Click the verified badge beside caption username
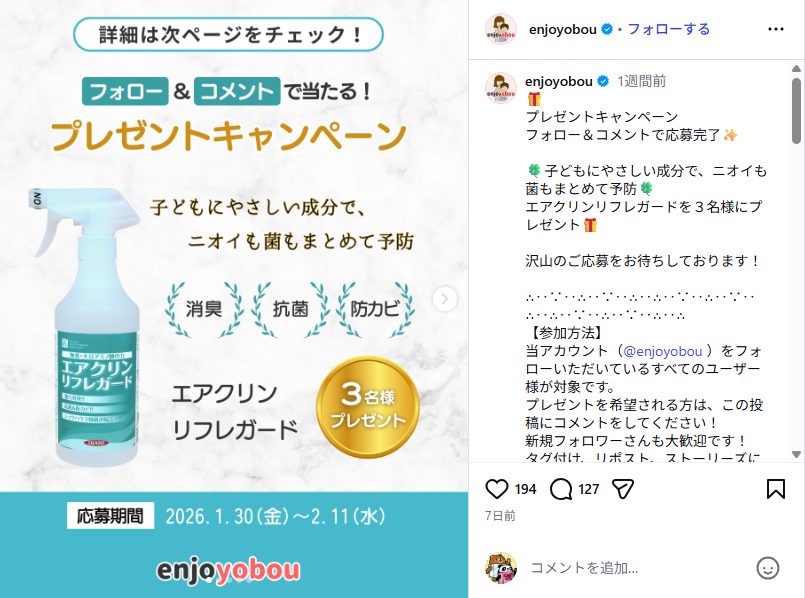This screenshot has height=598, width=805. pyautogui.click(x=603, y=81)
